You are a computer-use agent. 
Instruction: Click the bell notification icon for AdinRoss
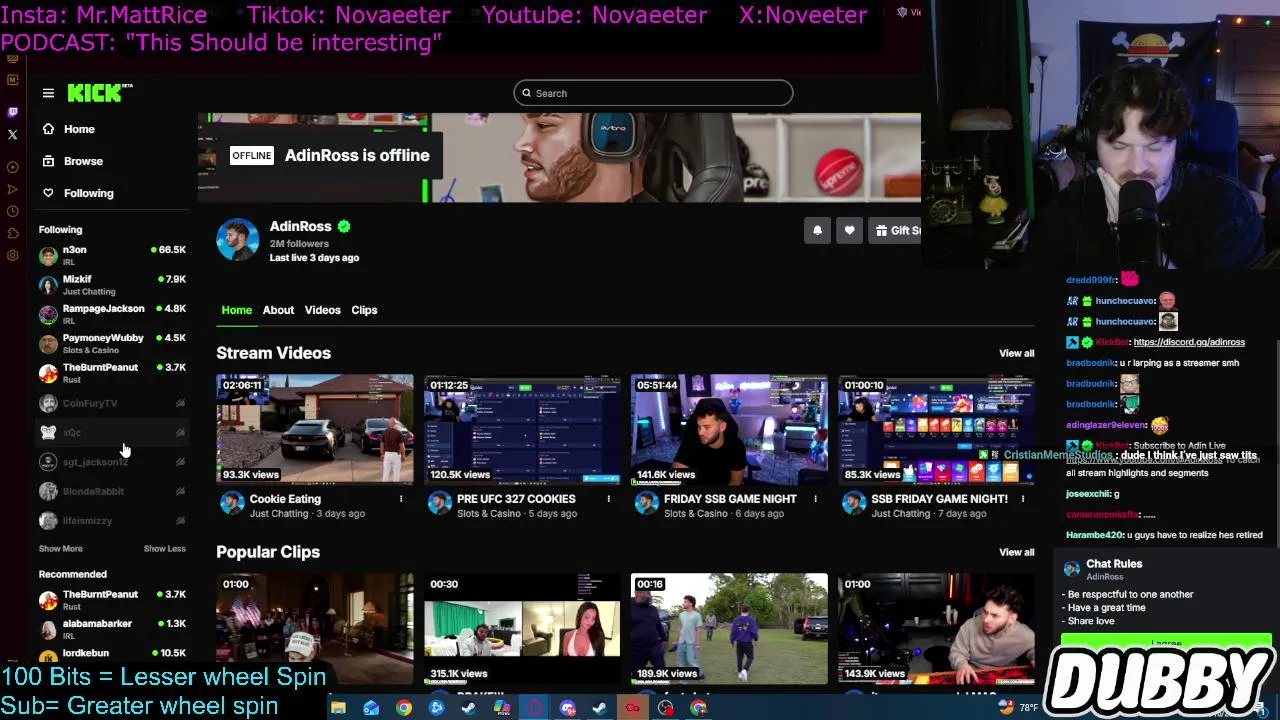pyautogui.click(x=817, y=230)
